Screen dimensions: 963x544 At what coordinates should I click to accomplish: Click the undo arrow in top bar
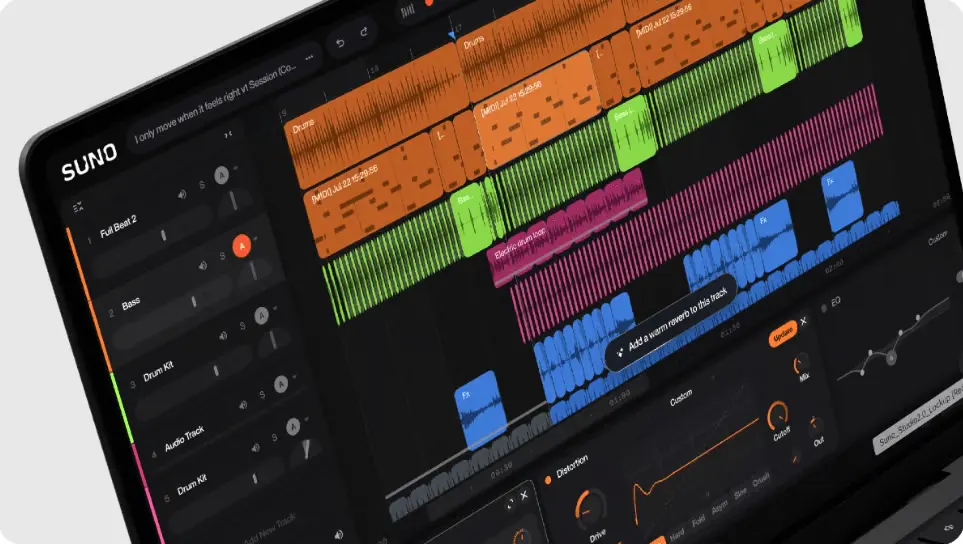click(x=340, y=43)
